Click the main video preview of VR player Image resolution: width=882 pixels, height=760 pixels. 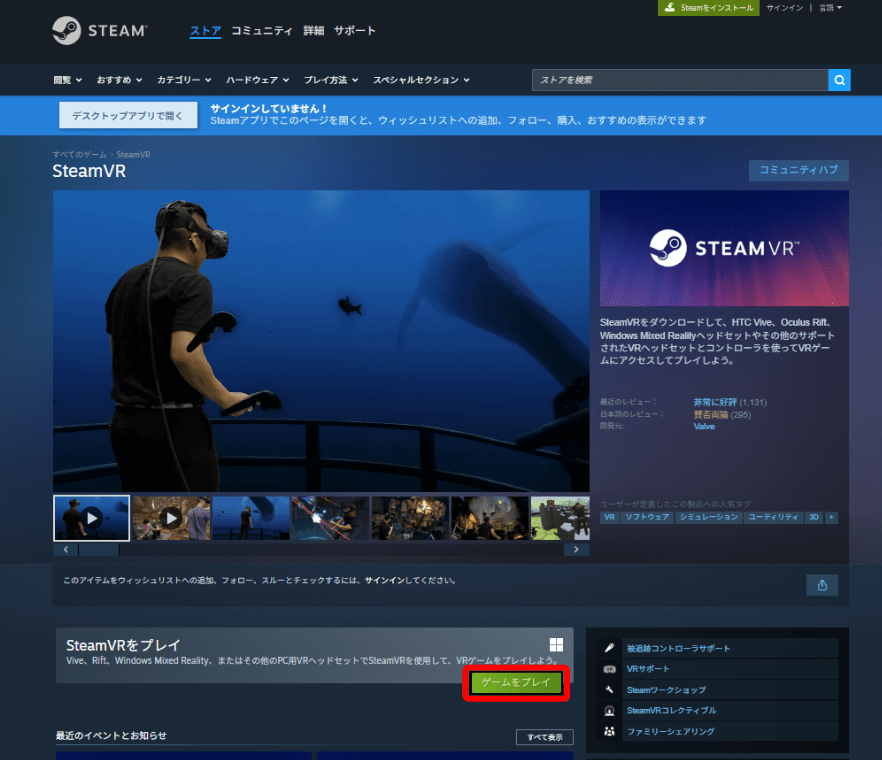[x=321, y=341]
